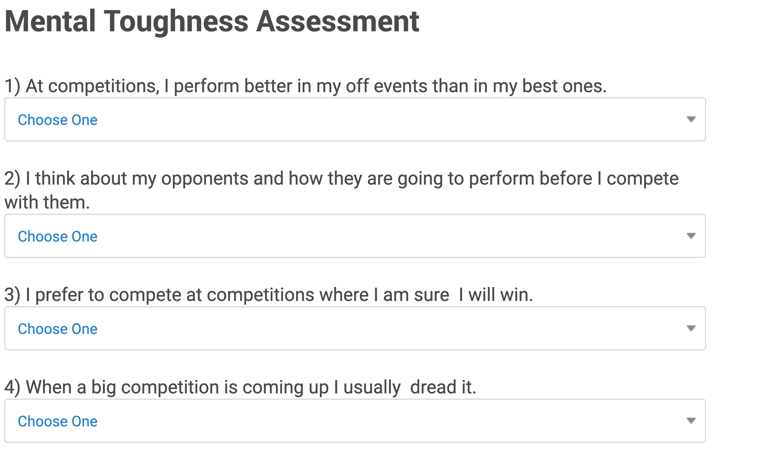This screenshot has width=768, height=457.
Task: Click the Mental Toughness Assessment heading
Action: 212,22
